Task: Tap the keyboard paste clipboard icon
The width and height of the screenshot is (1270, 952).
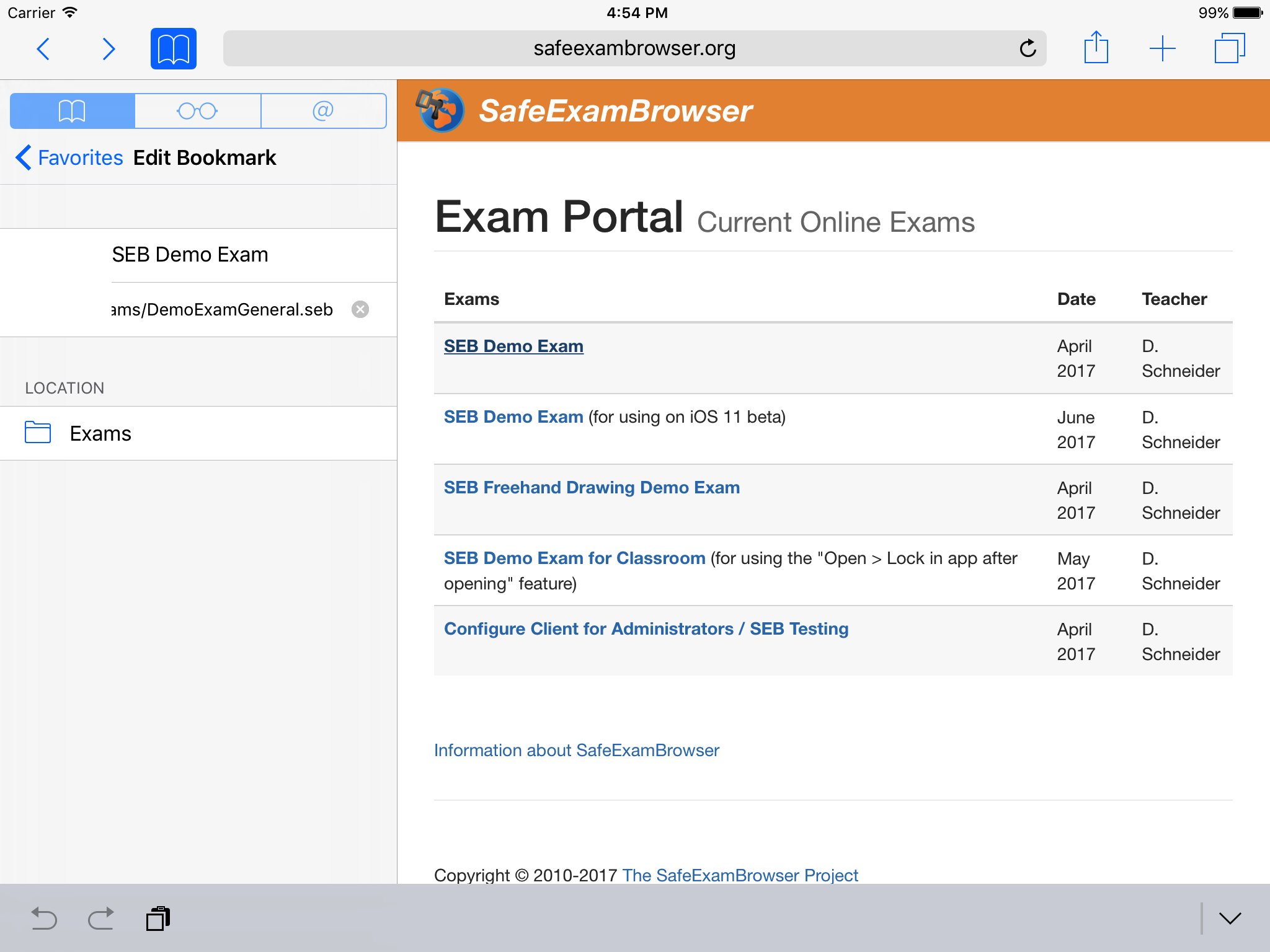Action: (158, 919)
